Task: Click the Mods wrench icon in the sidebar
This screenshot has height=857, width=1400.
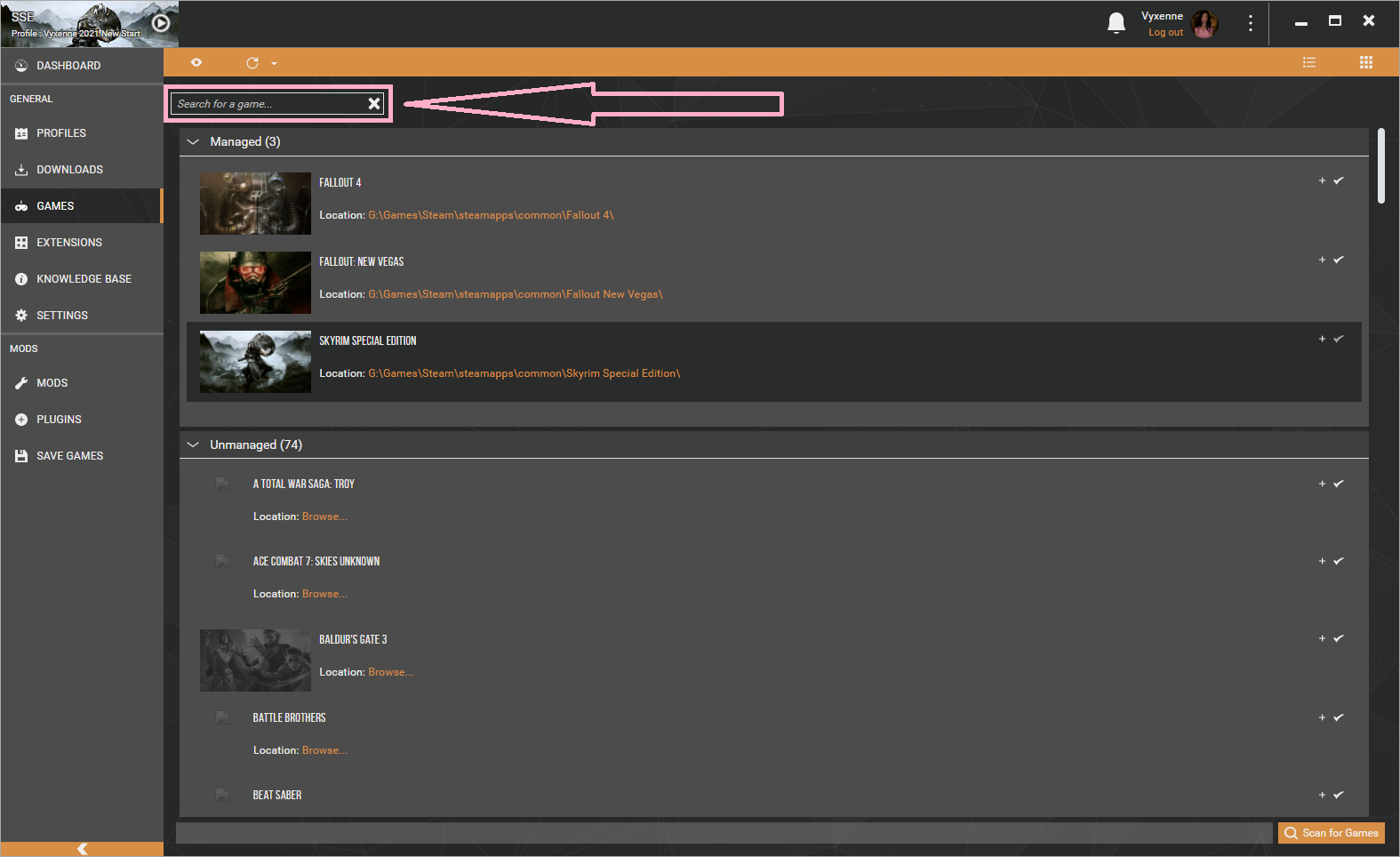Action: [21, 383]
